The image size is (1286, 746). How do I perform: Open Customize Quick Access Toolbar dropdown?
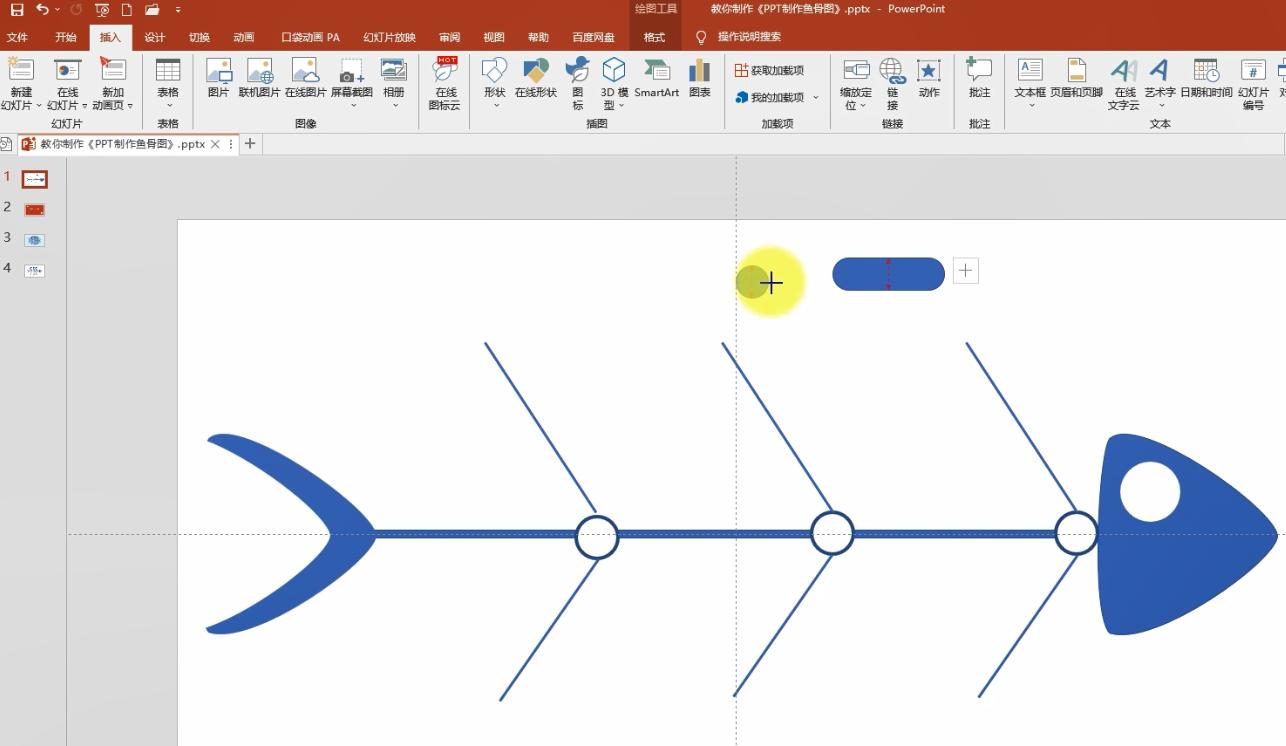click(178, 10)
